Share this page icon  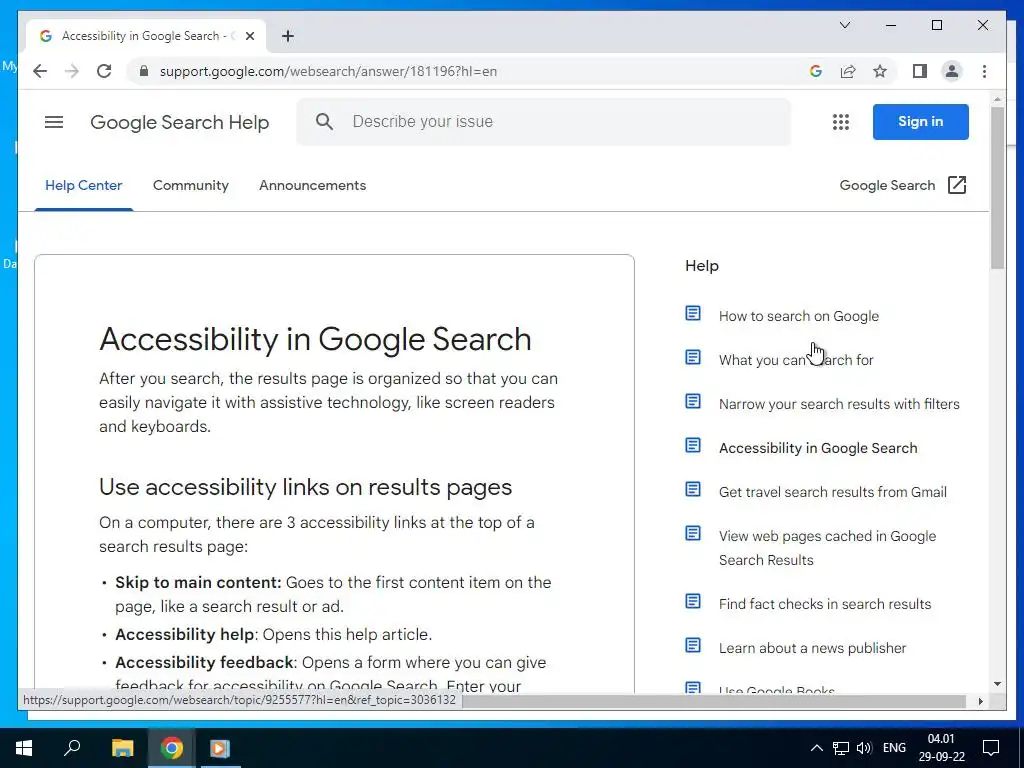tap(848, 71)
